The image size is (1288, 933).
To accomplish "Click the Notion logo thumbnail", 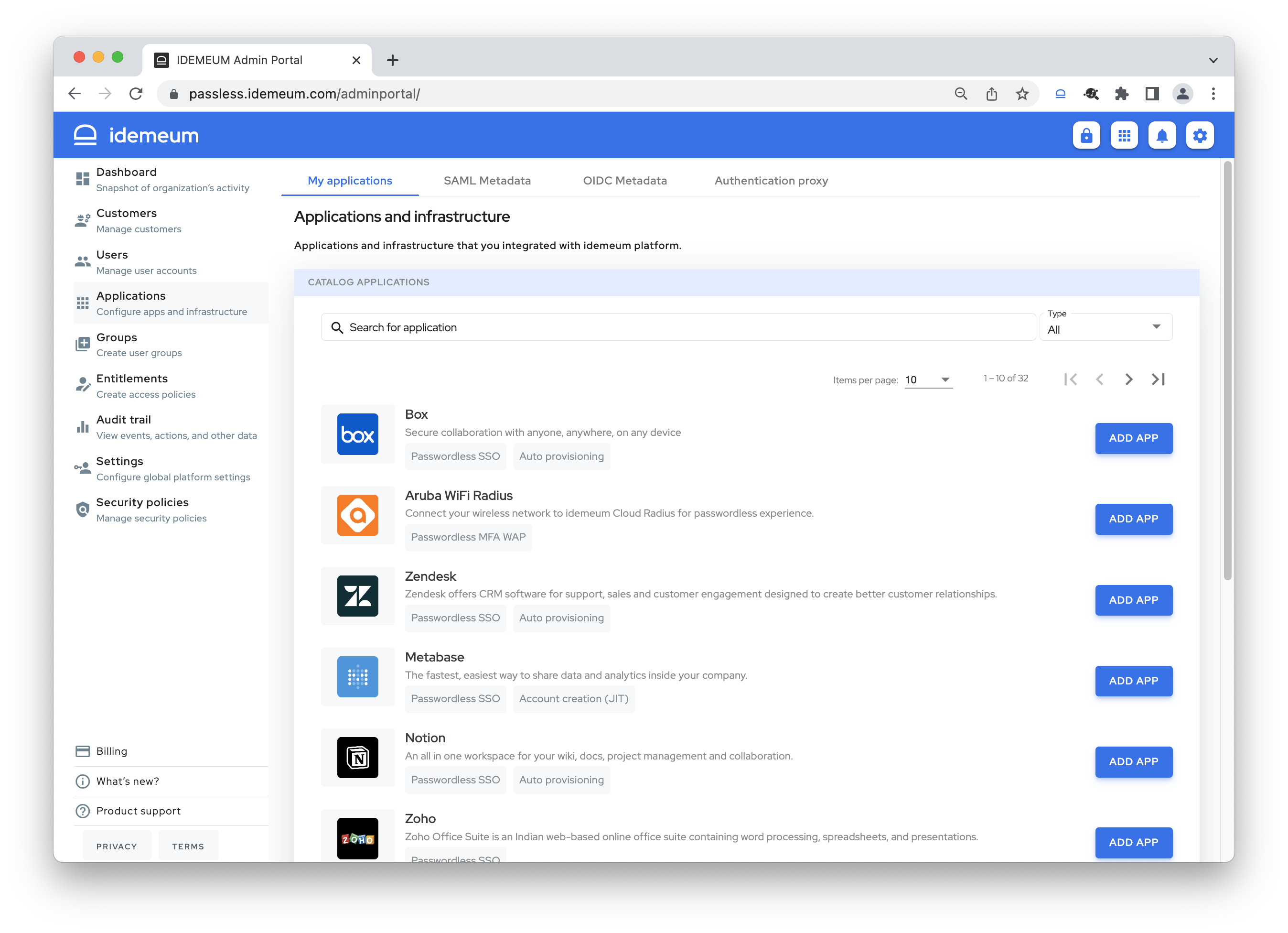I will pyautogui.click(x=358, y=758).
